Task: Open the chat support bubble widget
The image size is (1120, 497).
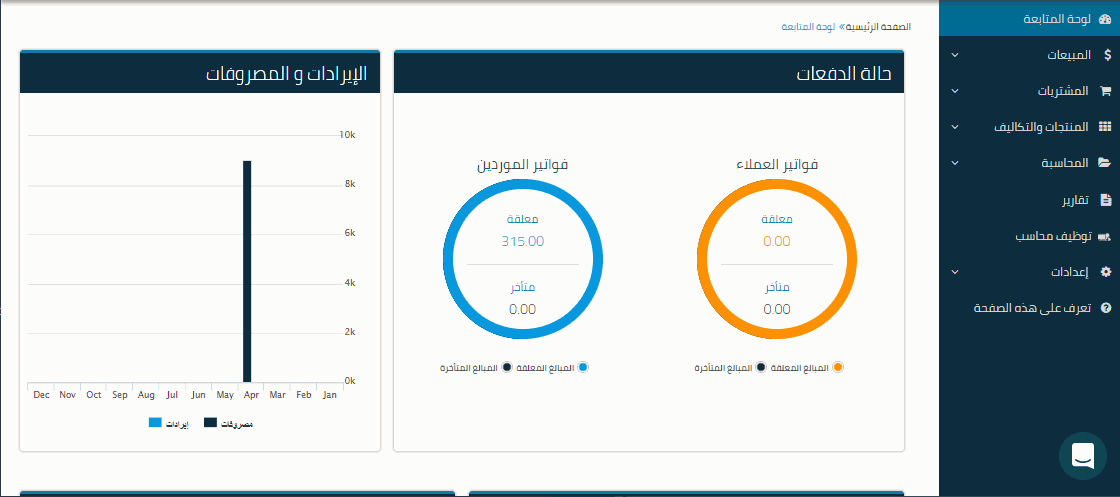Action: coord(1083,457)
